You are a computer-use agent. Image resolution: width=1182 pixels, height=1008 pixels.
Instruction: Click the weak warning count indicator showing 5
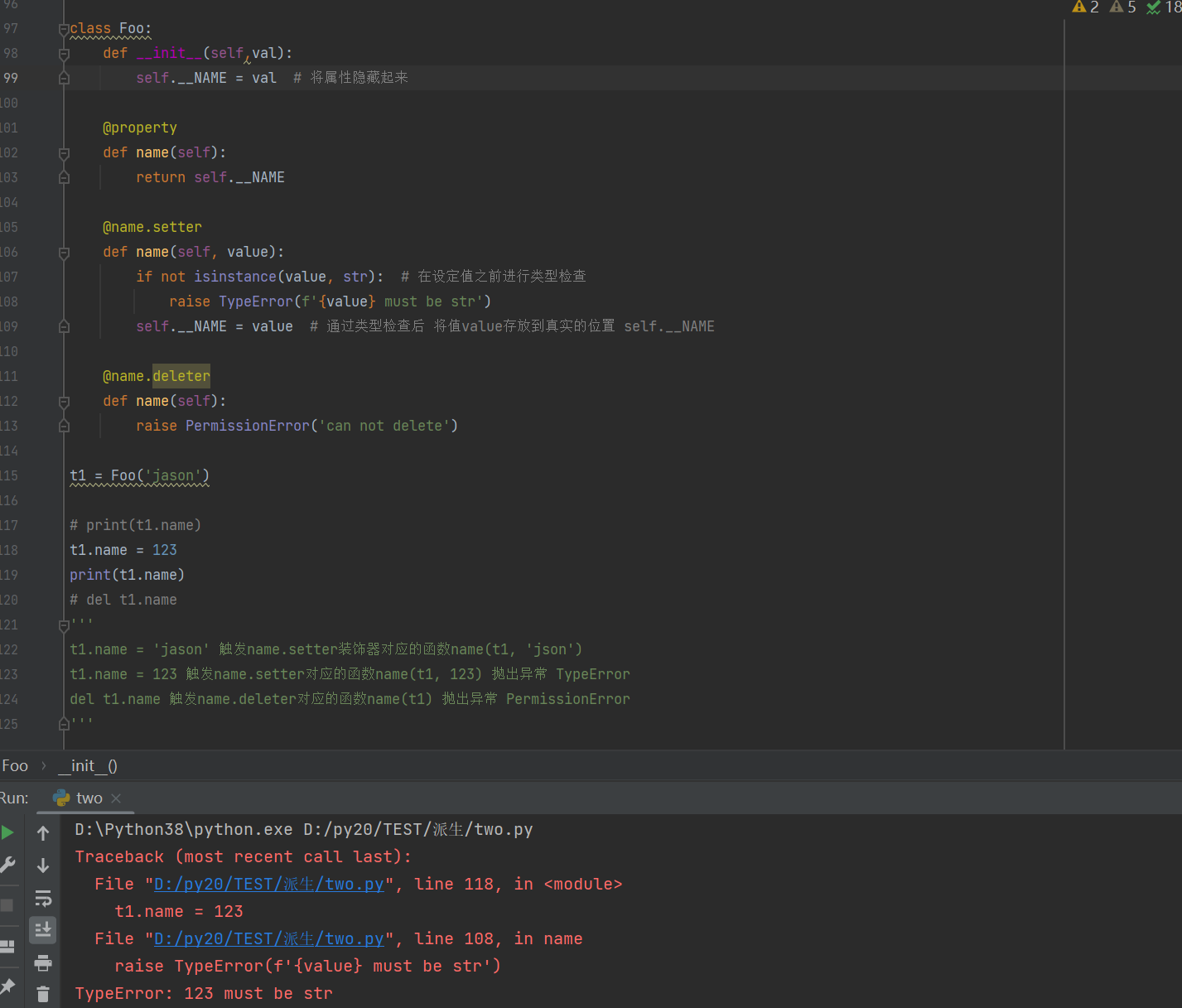click(x=1123, y=7)
